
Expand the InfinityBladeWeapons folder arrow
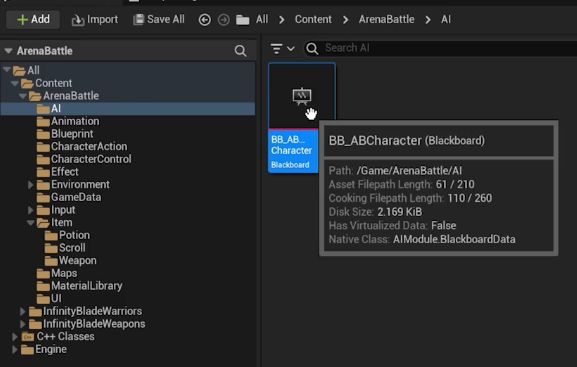point(22,324)
